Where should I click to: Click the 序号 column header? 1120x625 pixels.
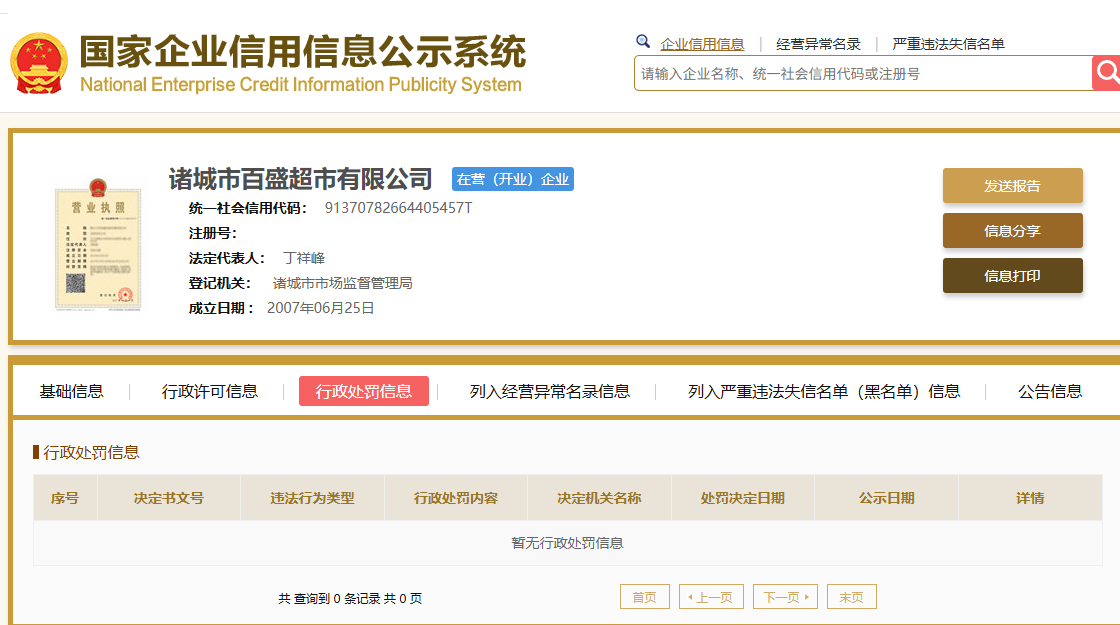[65, 498]
